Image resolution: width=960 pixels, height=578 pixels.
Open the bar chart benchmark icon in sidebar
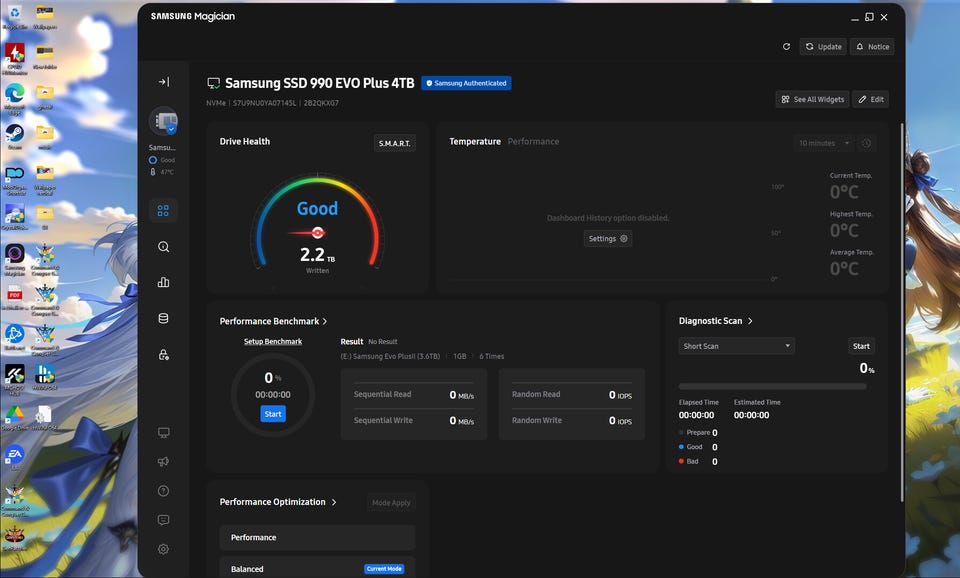click(163, 282)
